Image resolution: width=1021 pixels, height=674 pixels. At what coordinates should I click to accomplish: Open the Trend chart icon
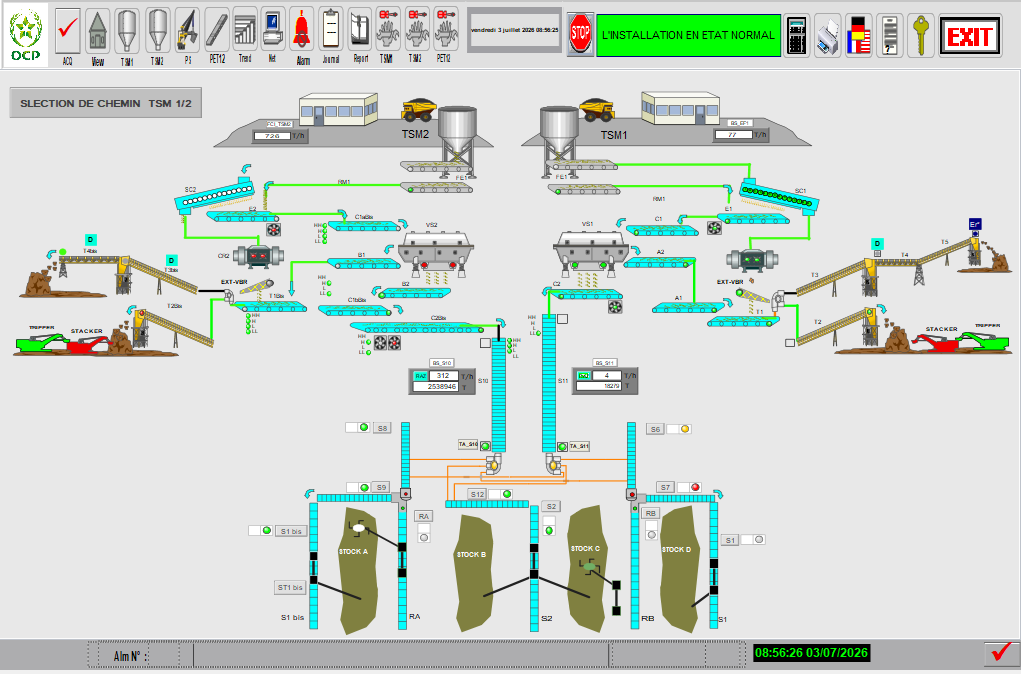tap(245, 29)
